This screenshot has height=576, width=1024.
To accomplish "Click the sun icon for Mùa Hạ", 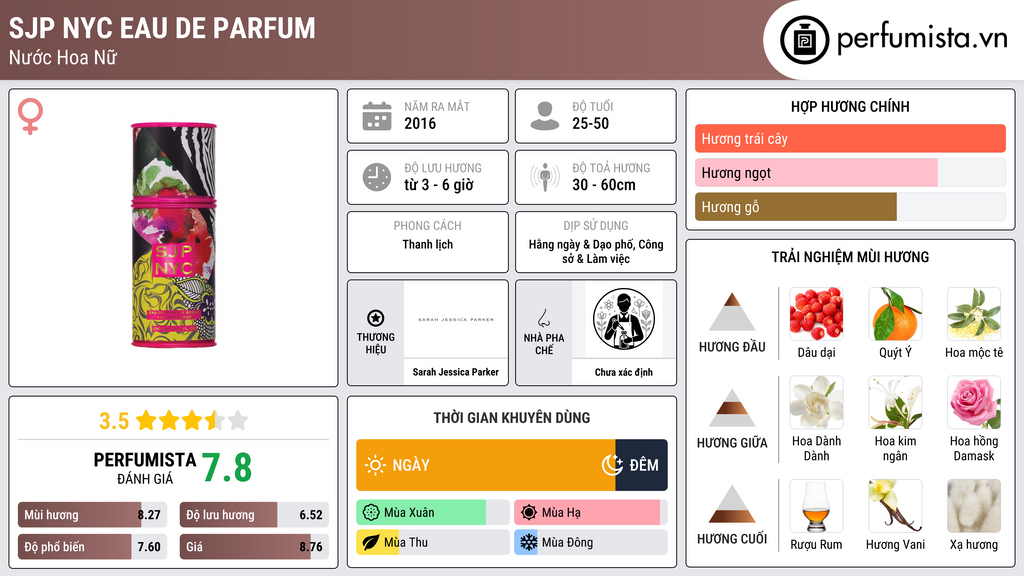I will [x=529, y=513].
